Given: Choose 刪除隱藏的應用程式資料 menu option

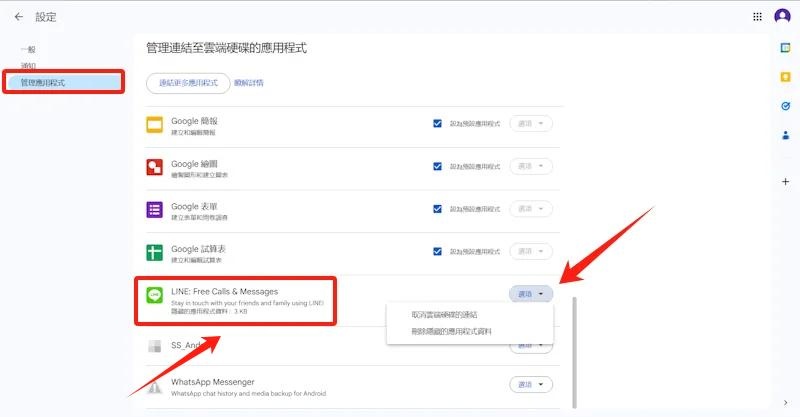Looking at the screenshot, I should (452, 331).
